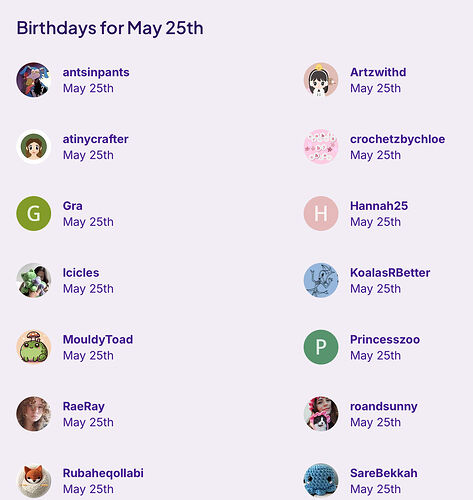Image resolution: width=473 pixels, height=500 pixels.
Task: Click RaeRay's portrait photo avatar
Action: tap(34, 414)
